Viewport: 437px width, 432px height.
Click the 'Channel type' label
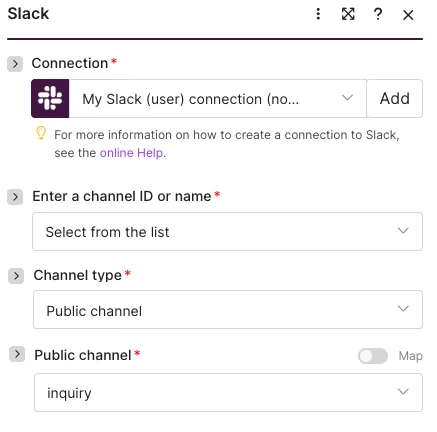(x=77, y=276)
